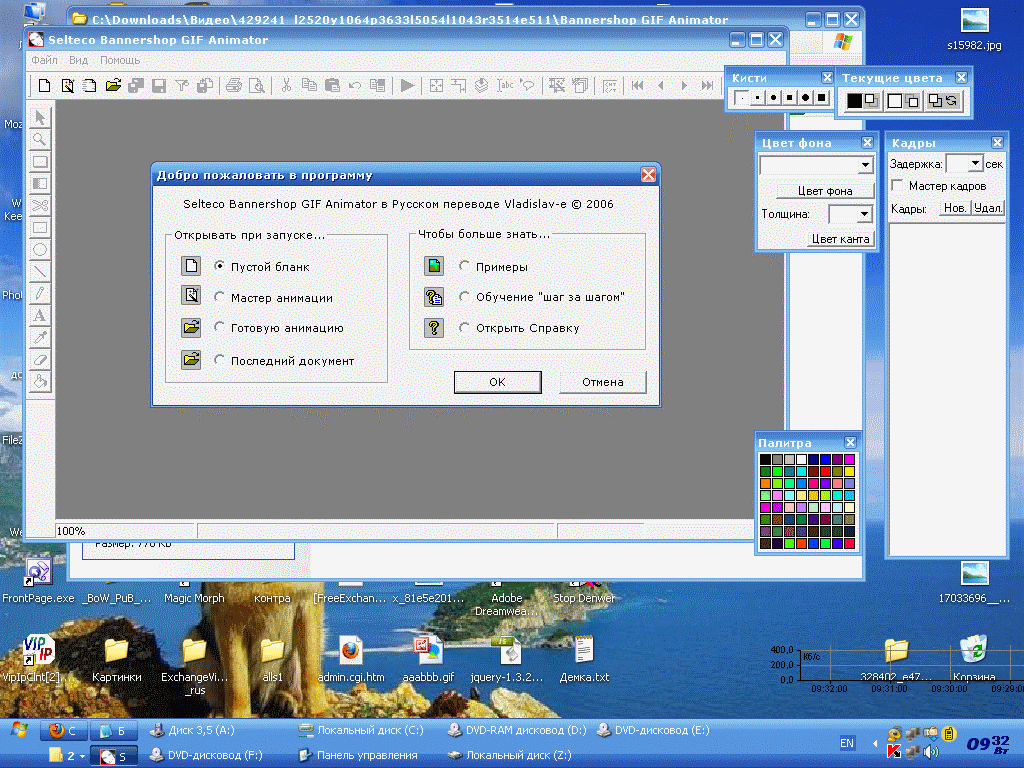This screenshot has width=1024, height=768.
Task: Open the "Файл" menu
Action: [44, 61]
